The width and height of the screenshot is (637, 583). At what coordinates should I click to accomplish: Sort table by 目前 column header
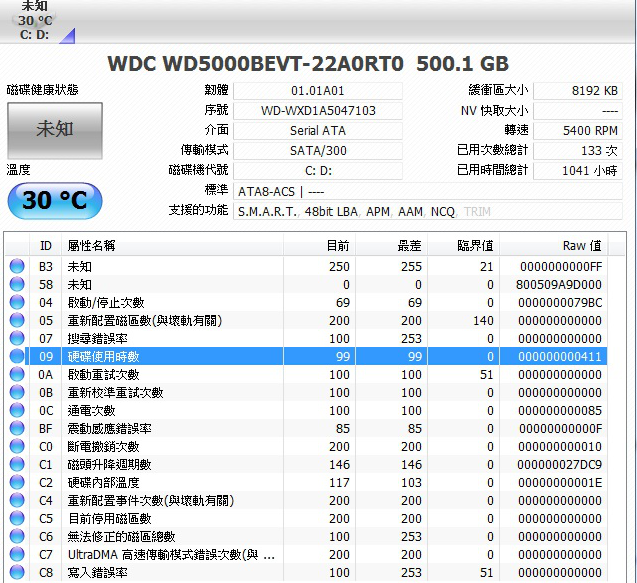[x=319, y=245]
